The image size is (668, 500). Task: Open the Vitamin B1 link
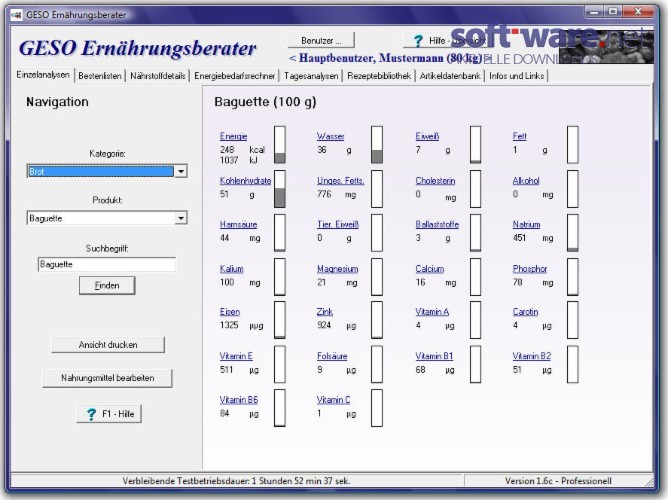[435, 356]
